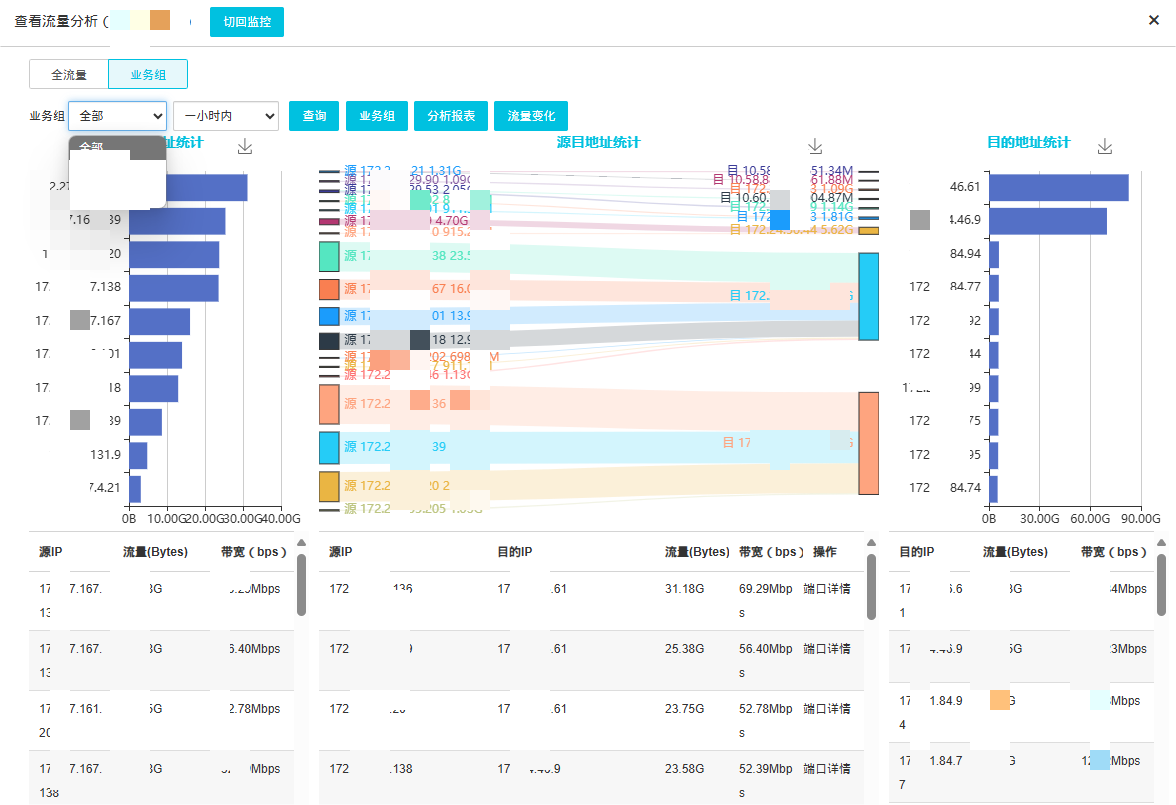The image size is (1176, 805).
Task: Click the scrollbar of the middle flow table
Action: [872, 587]
